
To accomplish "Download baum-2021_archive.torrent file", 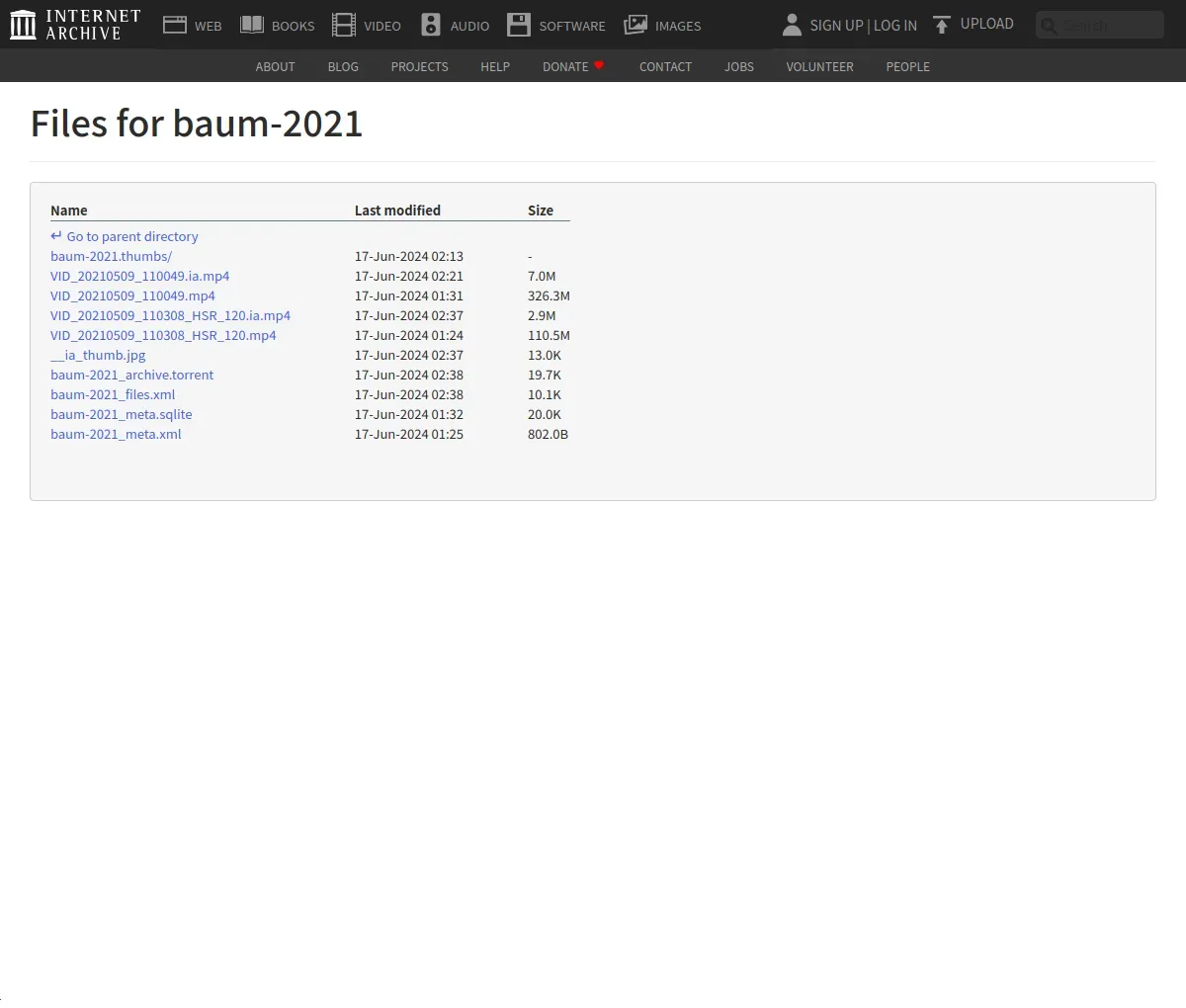I will coord(131,376).
